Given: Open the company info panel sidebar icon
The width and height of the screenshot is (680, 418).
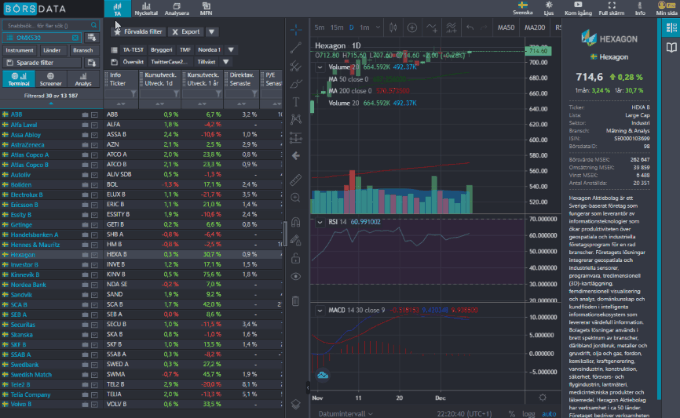Looking at the screenshot, I should pyautogui.click(x=671, y=28).
